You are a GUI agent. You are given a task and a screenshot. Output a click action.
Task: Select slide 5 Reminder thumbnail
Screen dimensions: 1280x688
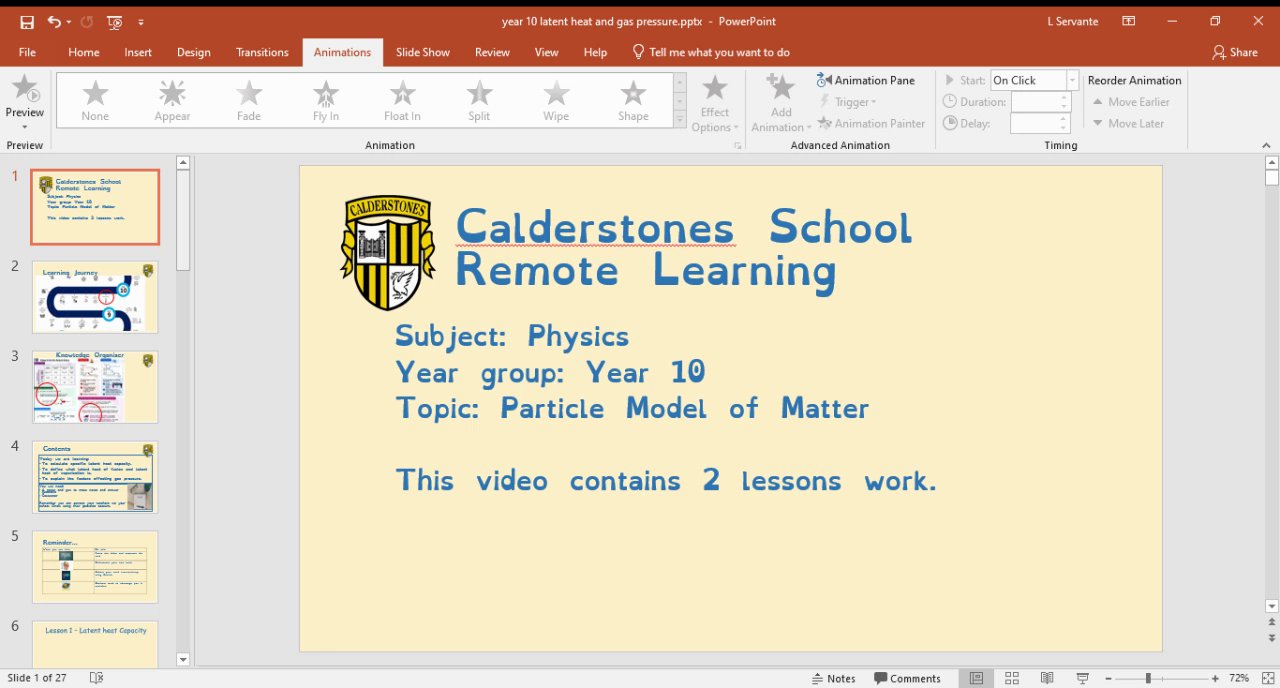click(x=95, y=567)
